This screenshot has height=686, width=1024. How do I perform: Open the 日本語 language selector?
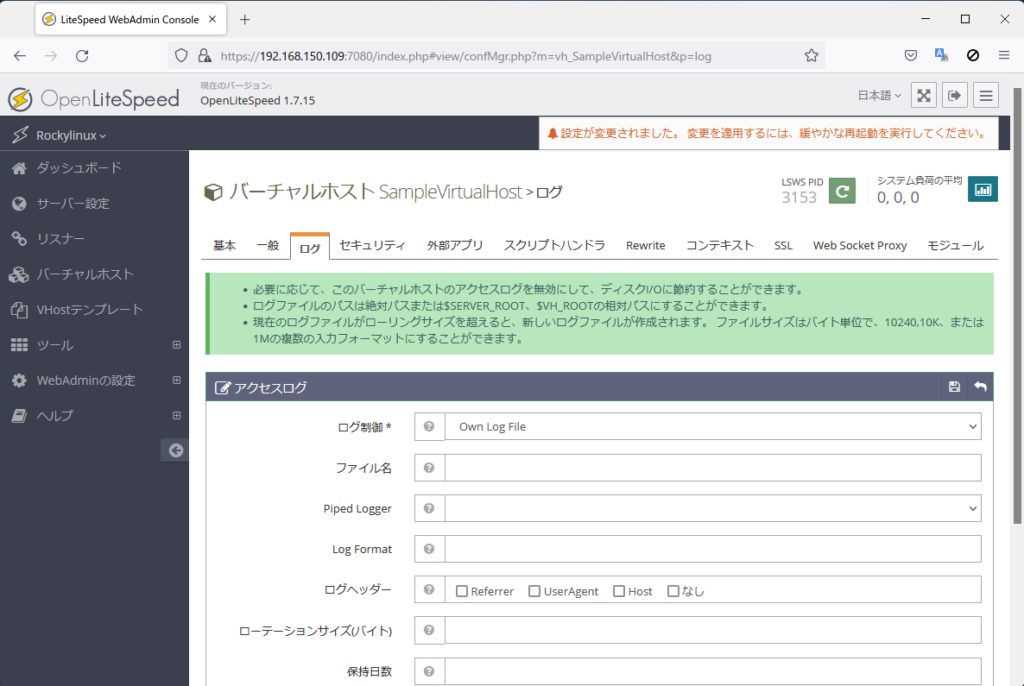(879, 95)
